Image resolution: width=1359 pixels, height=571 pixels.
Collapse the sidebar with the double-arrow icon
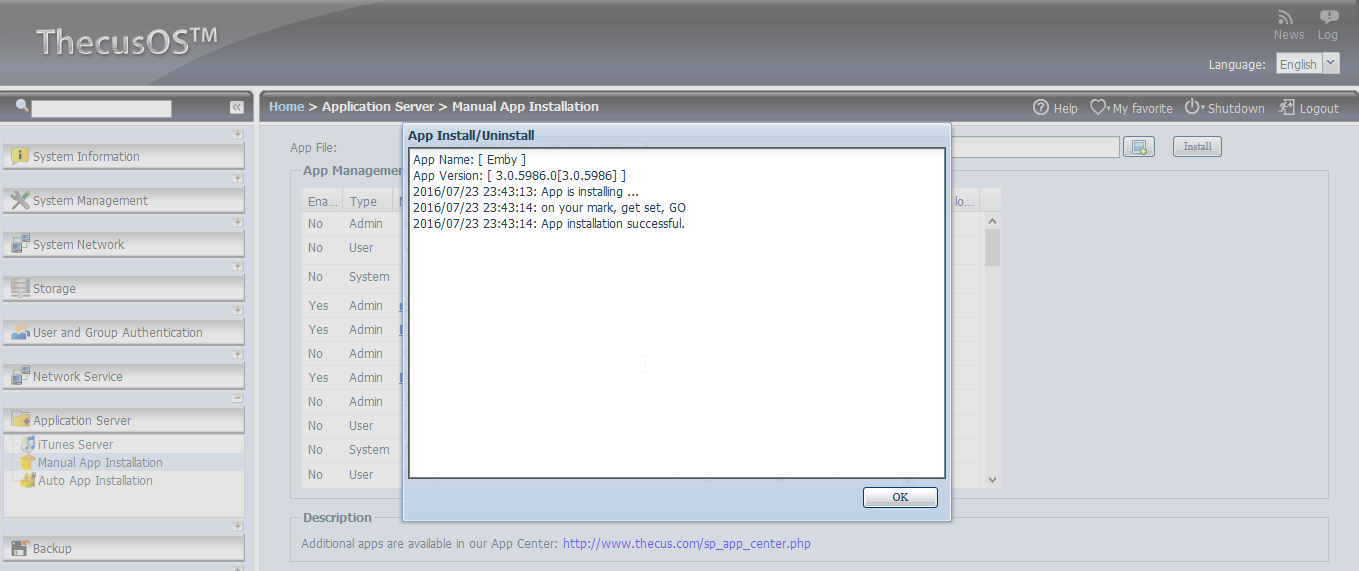[236, 107]
